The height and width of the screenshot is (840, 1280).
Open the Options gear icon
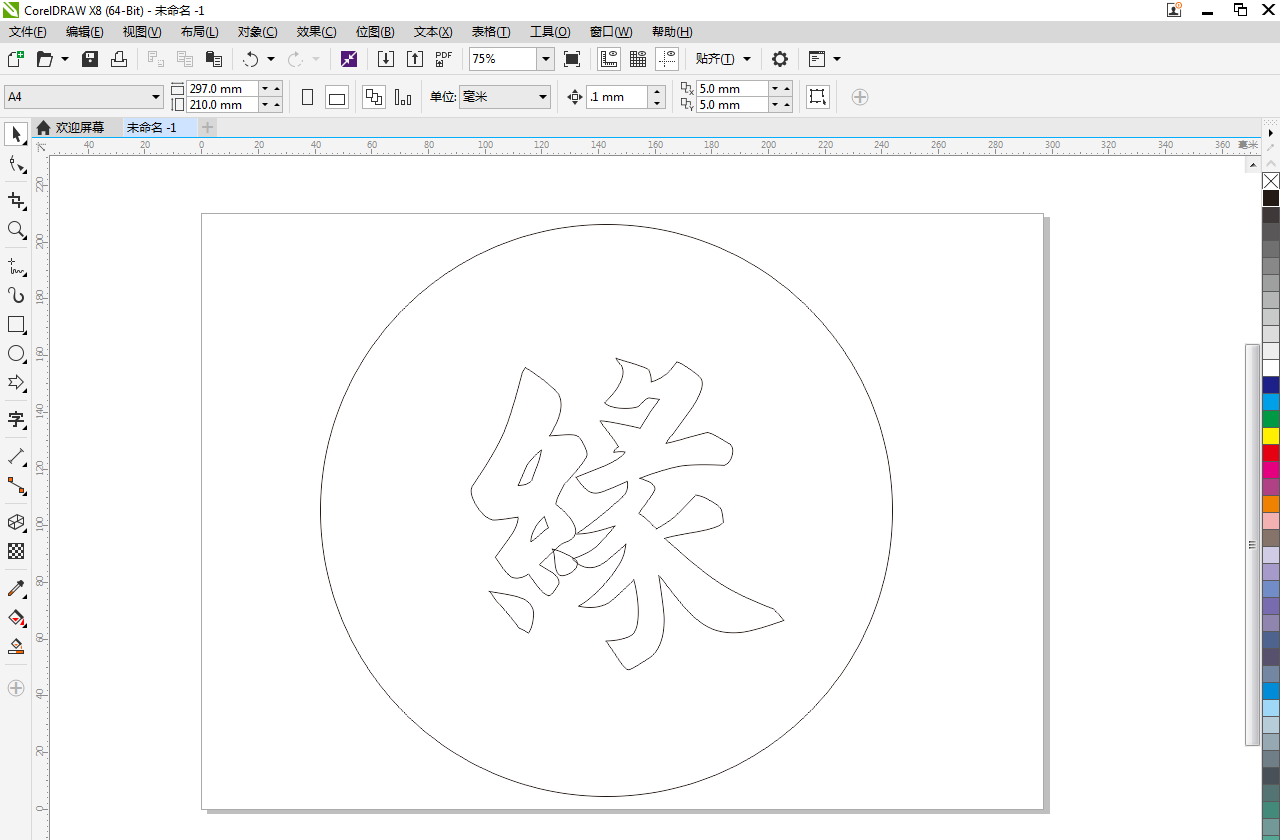click(x=780, y=59)
